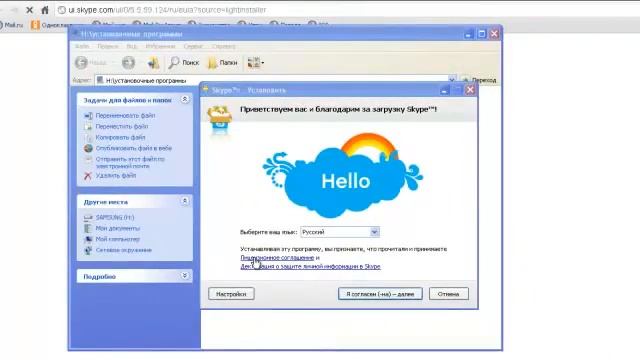The image size is (640, 360).
Task: Open Мои документы link
Action: [118, 228]
